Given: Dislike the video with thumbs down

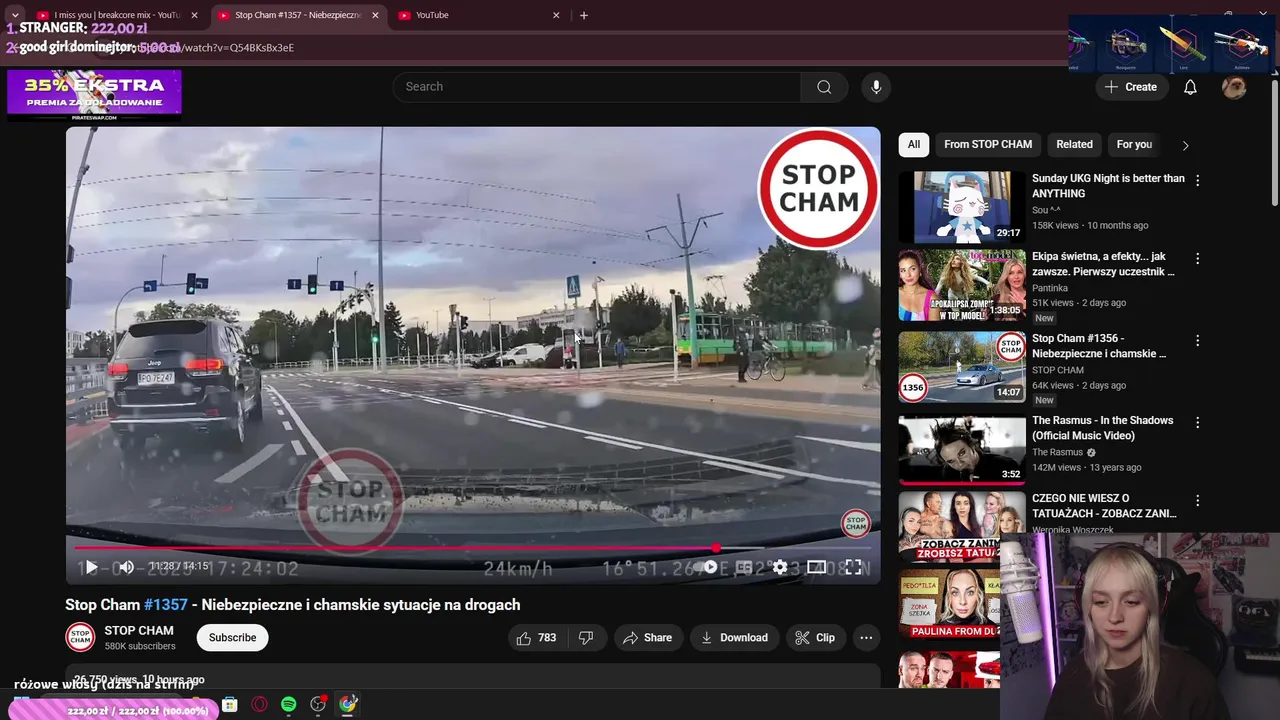Looking at the screenshot, I should (587, 637).
